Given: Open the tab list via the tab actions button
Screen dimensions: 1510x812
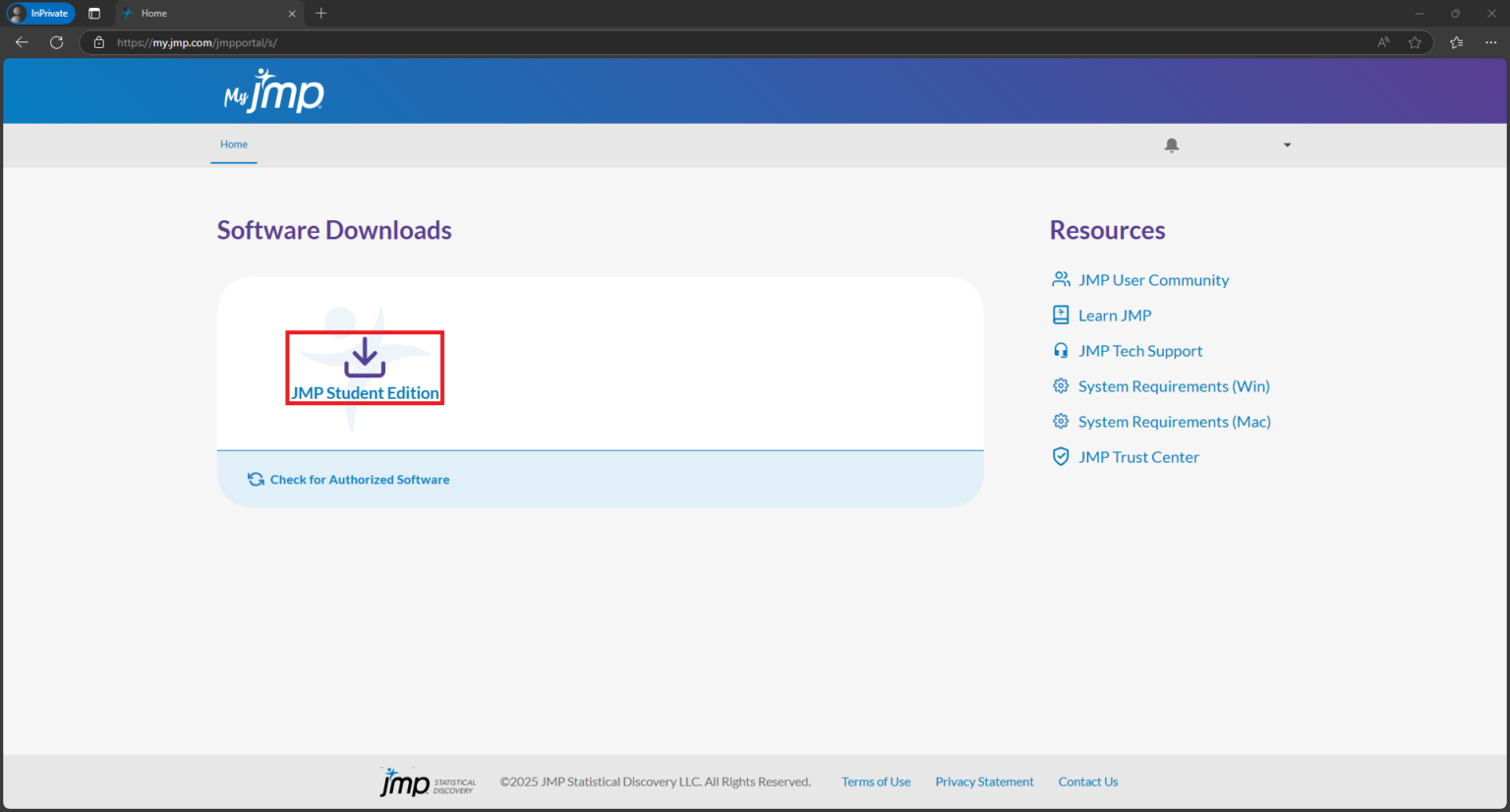Looking at the screenshot, I should [x=94, y=13].
